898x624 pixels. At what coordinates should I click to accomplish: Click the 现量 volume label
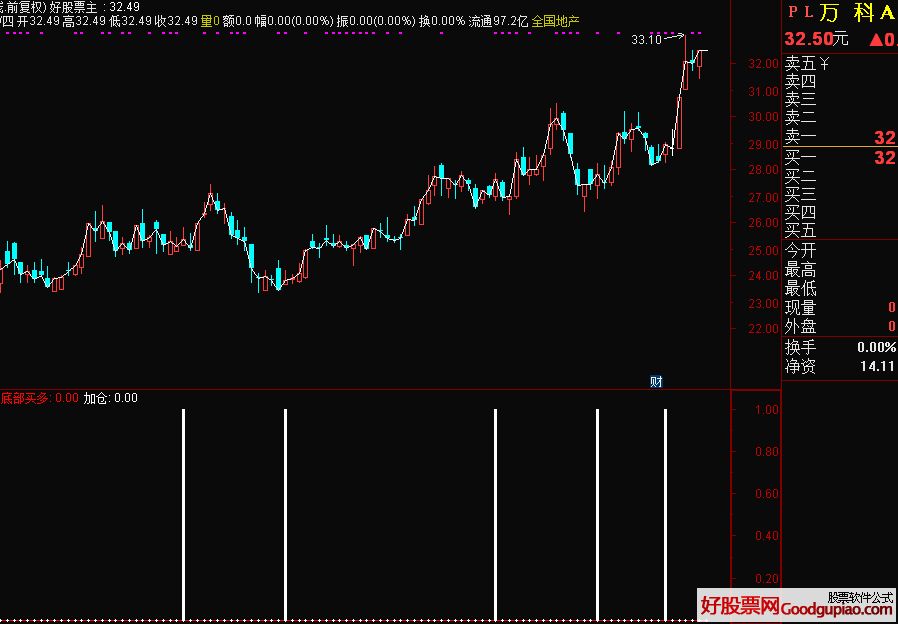800,308
